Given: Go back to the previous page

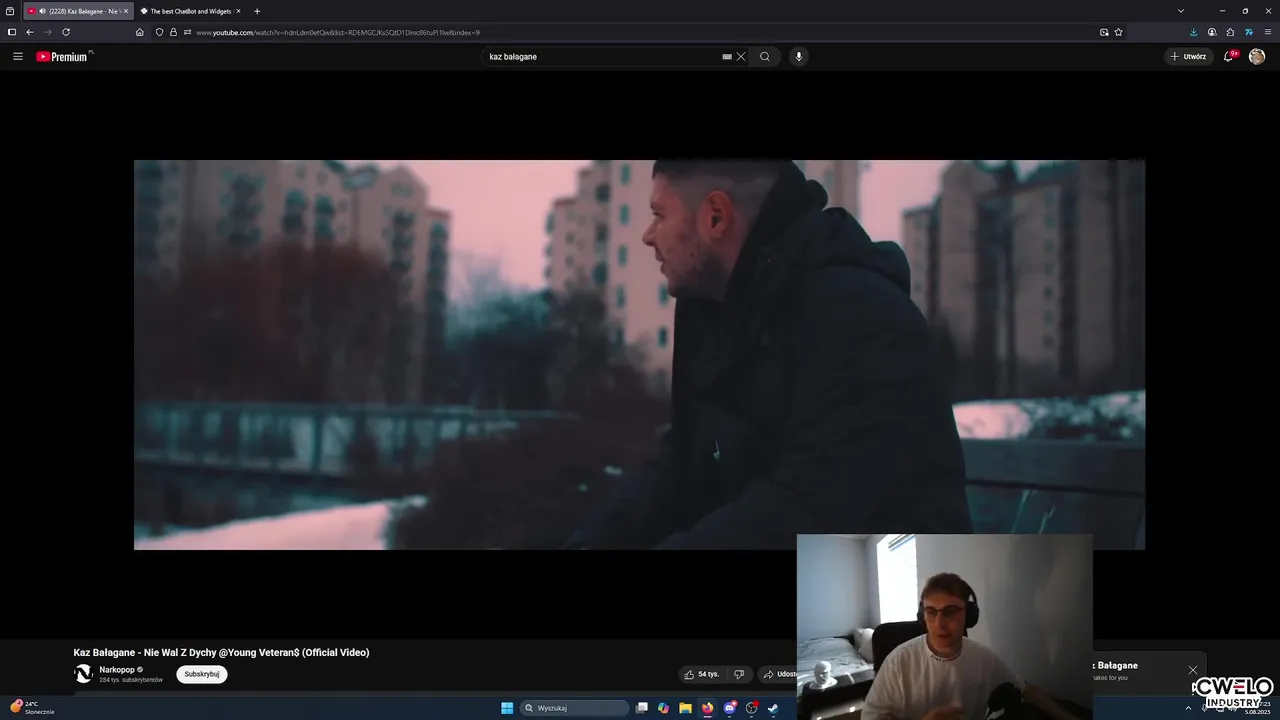Looking at the screenshot, I should tap(30, 32).
